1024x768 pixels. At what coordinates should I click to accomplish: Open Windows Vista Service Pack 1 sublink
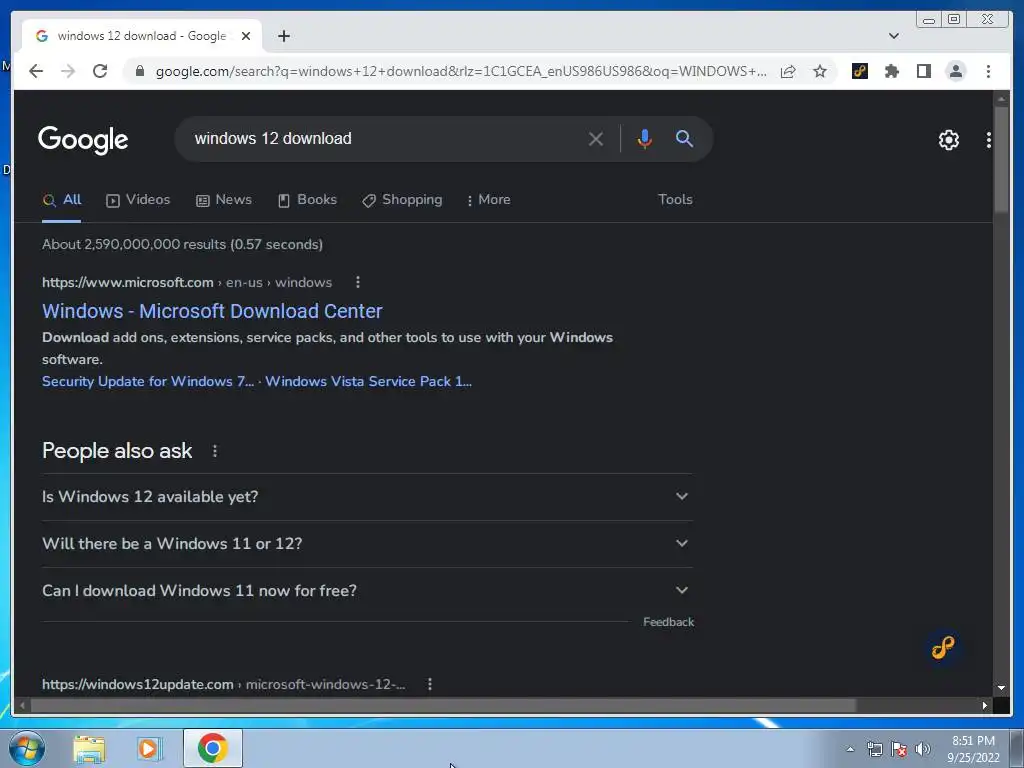[368, 381]
